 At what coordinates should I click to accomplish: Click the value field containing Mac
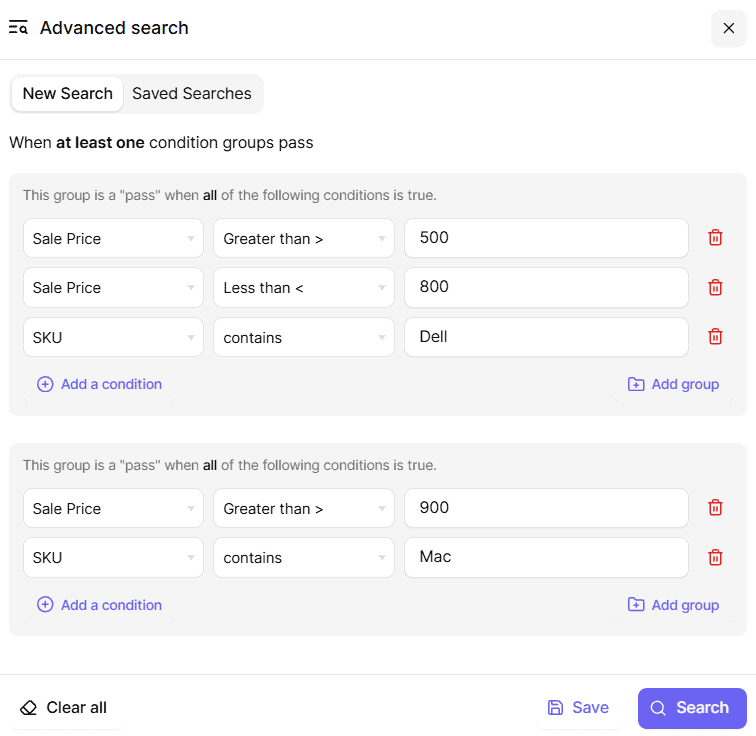pos(546,558)
